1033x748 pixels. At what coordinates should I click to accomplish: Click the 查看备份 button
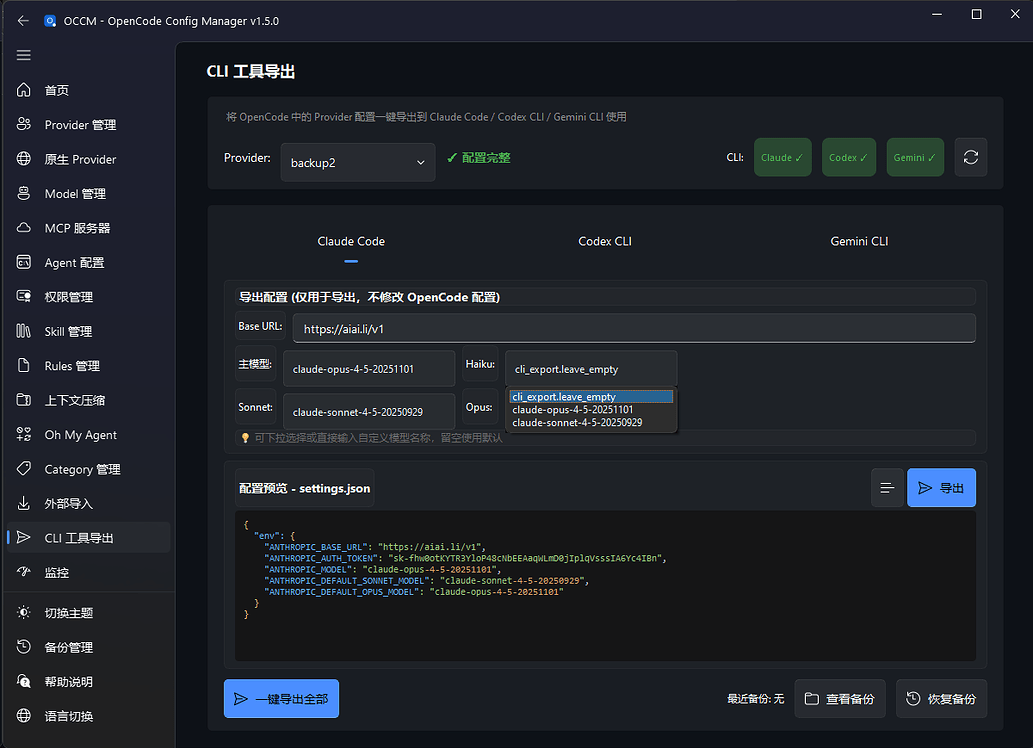839,699
